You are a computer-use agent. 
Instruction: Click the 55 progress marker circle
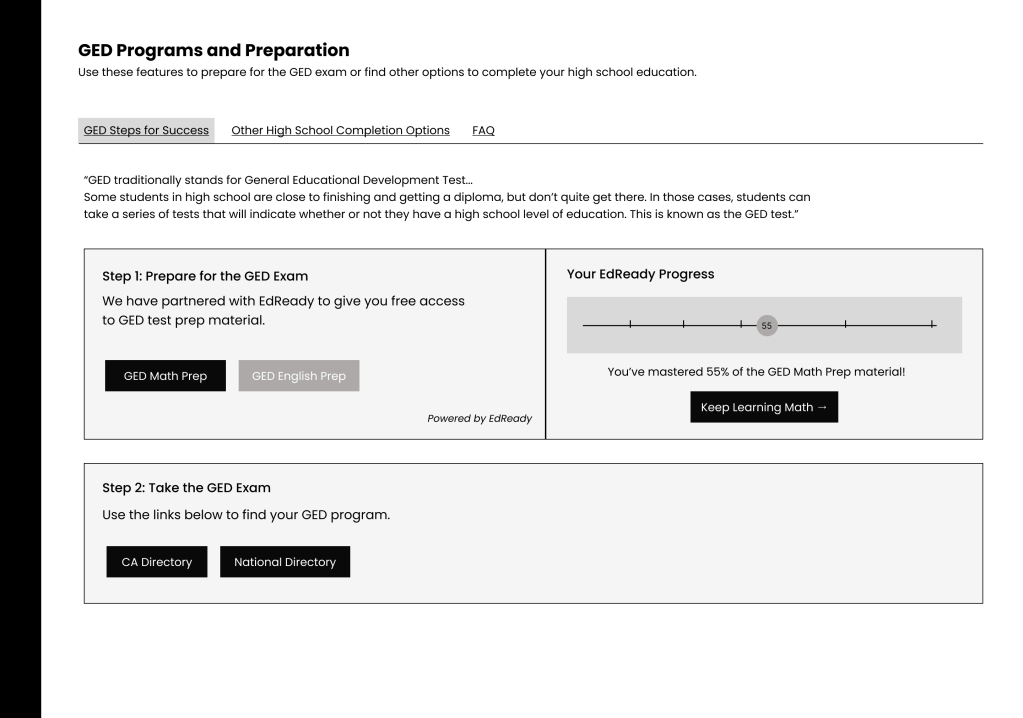766,325
